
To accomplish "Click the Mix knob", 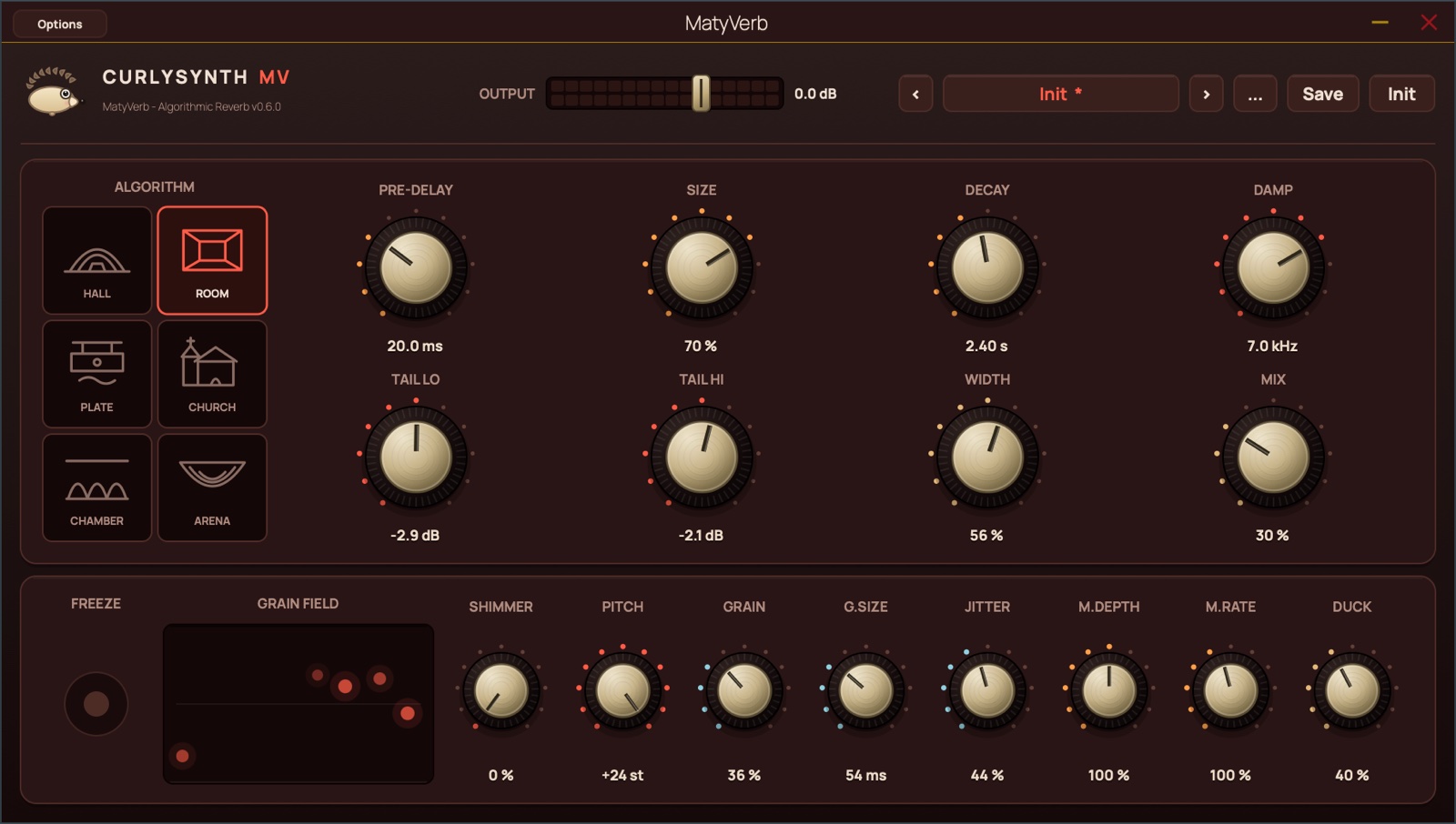I will coord(1273,457).
